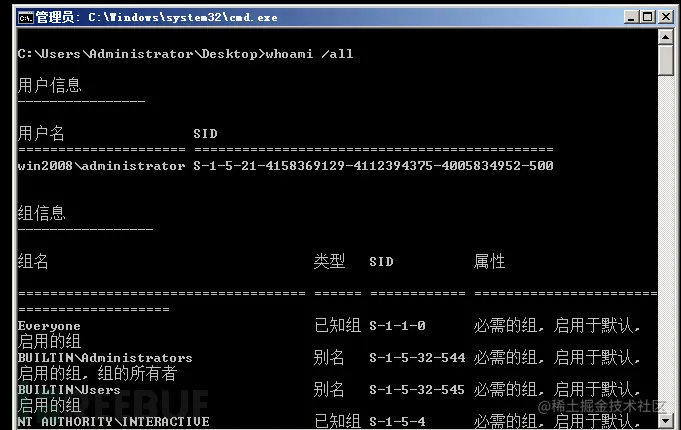Screen dimensions: 681x430
Task: Click the group table SID header
Action: 381,262
